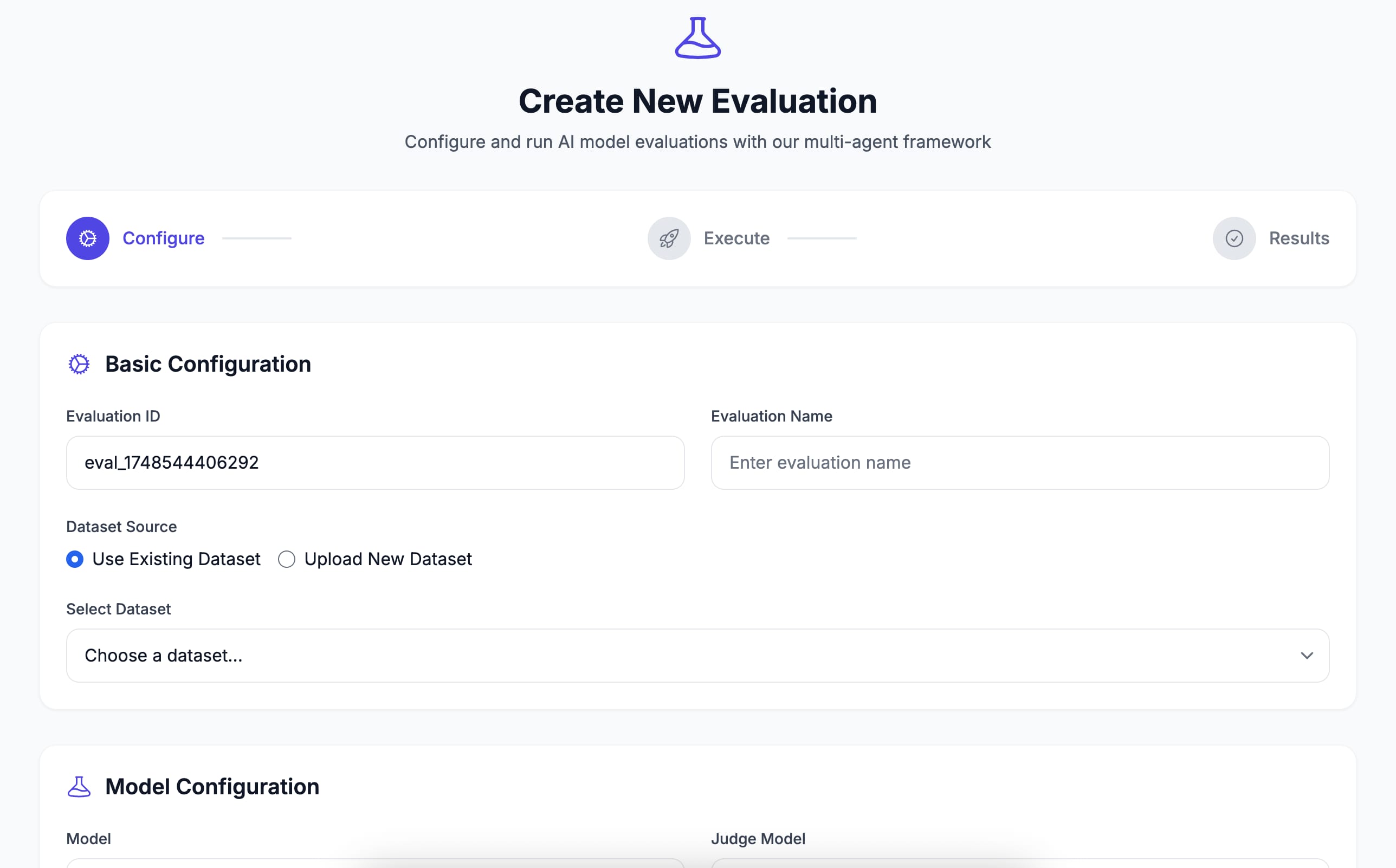The image size is (1396, 868).
Task: Click the flask logo icon at top
Action: point(697,38)
